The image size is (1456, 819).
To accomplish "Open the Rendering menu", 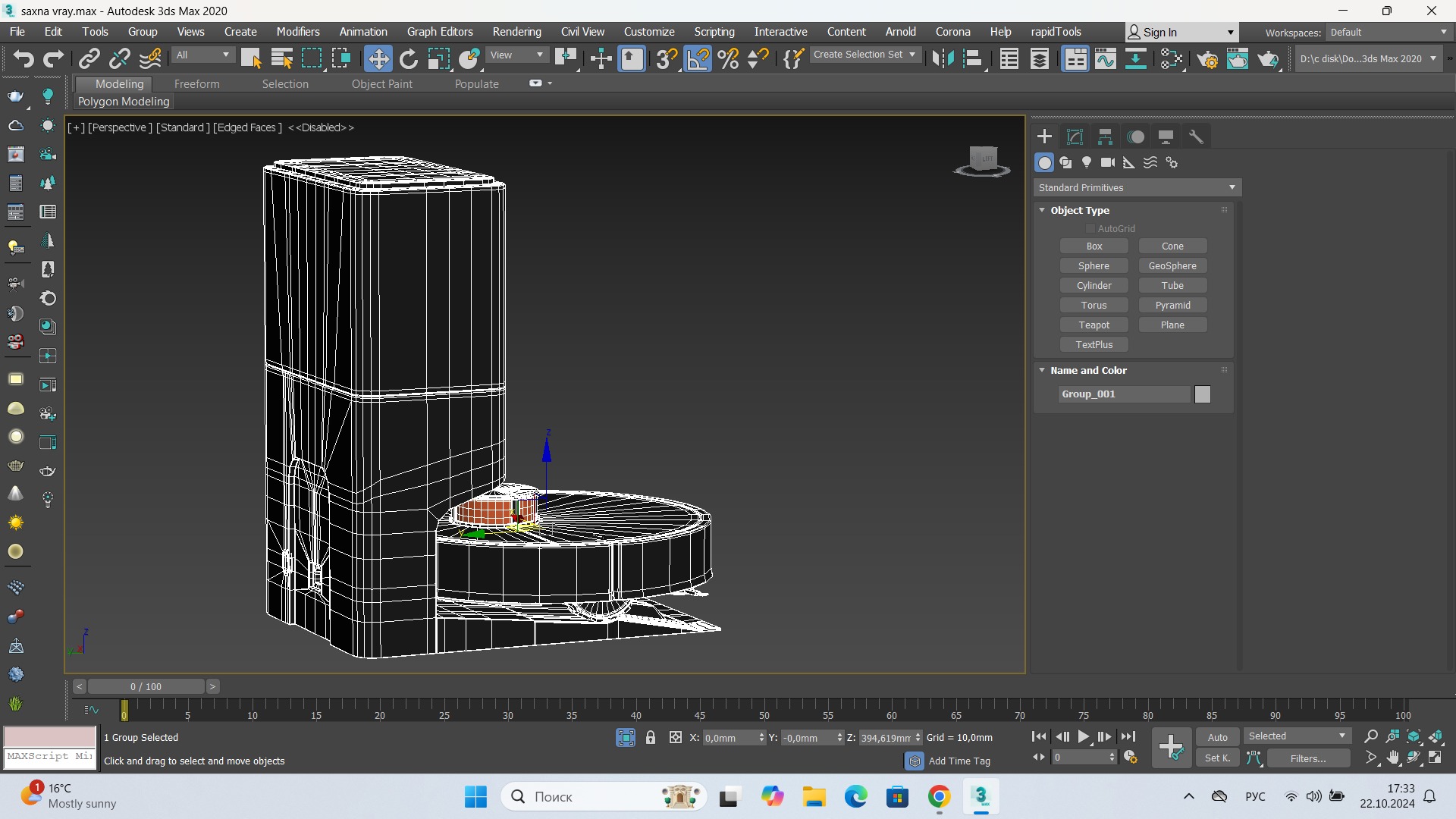I will [516, 32].
